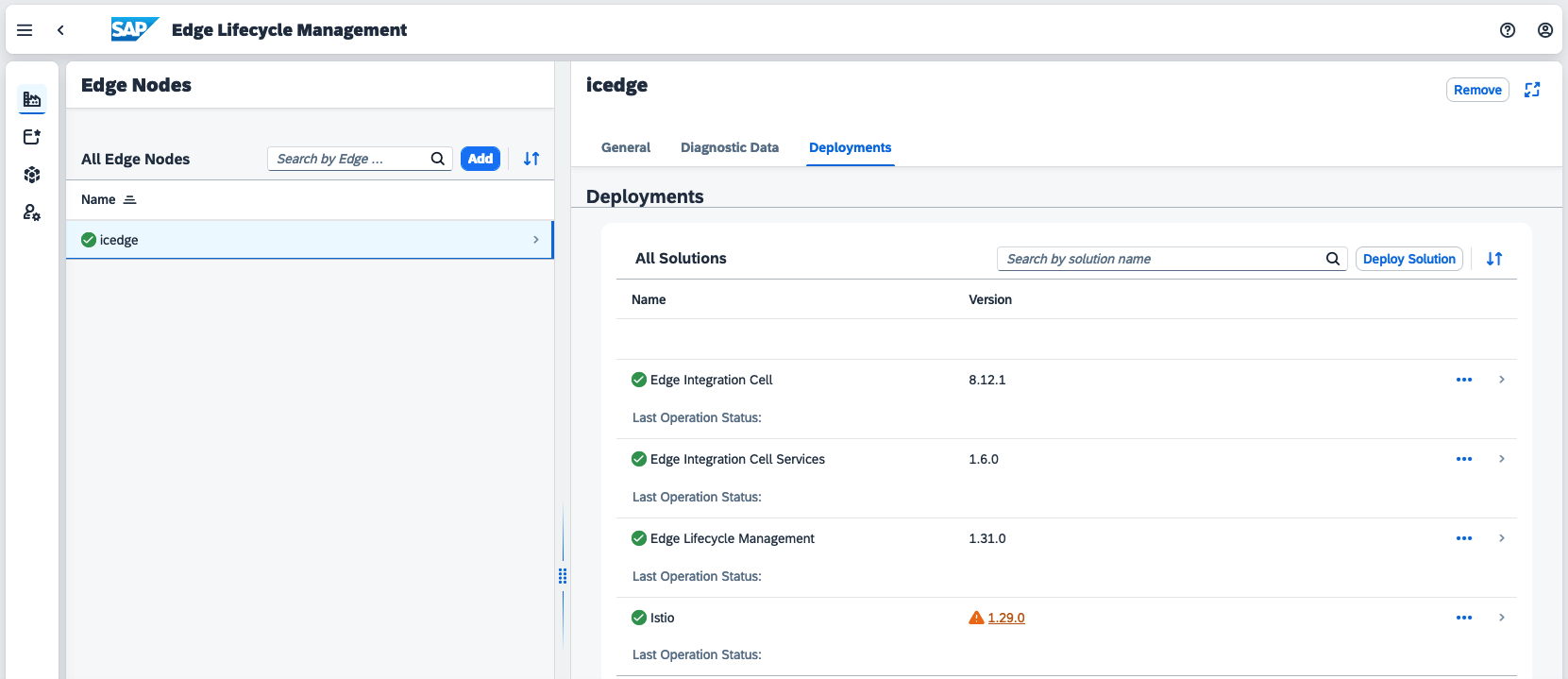Expand Istio row details
The image size is (1568, 679).
(x=1502, y=618)
